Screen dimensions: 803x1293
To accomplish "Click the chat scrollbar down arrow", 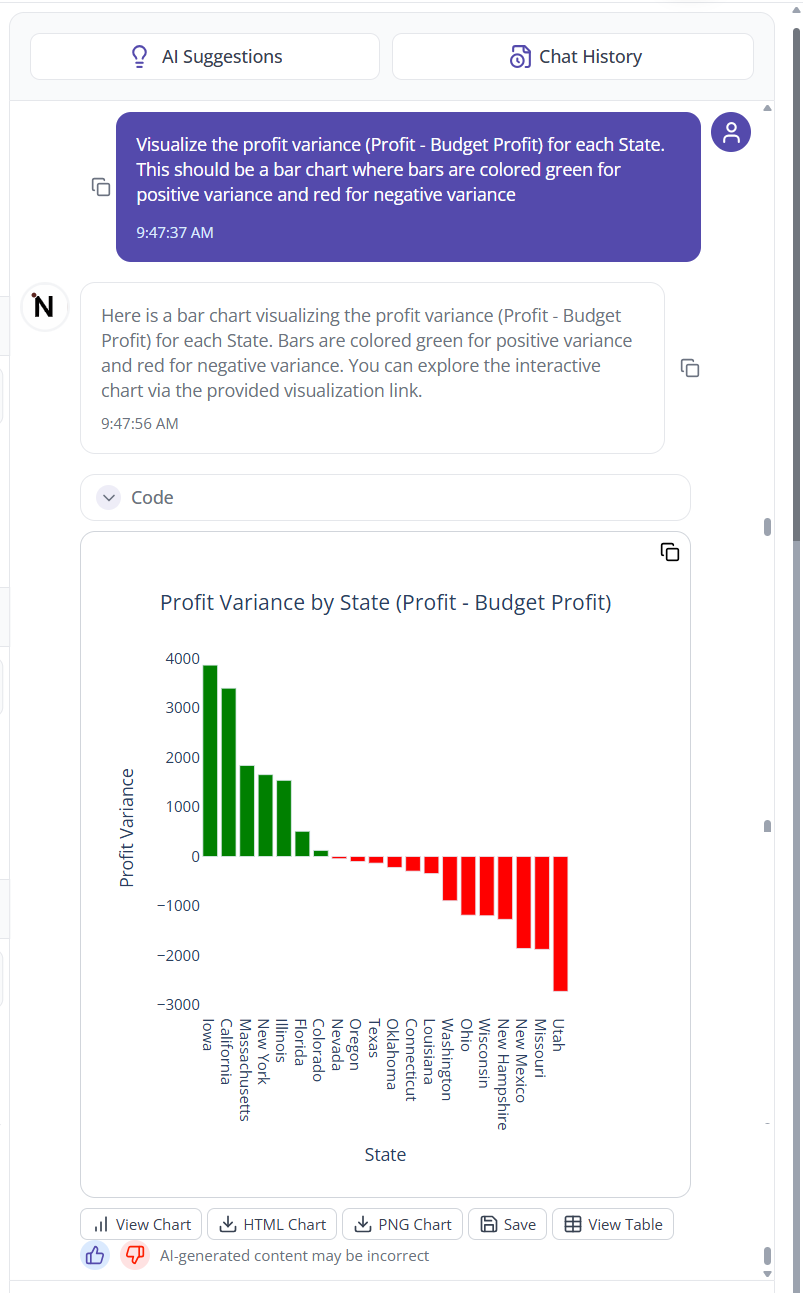I will point(767,1274).
